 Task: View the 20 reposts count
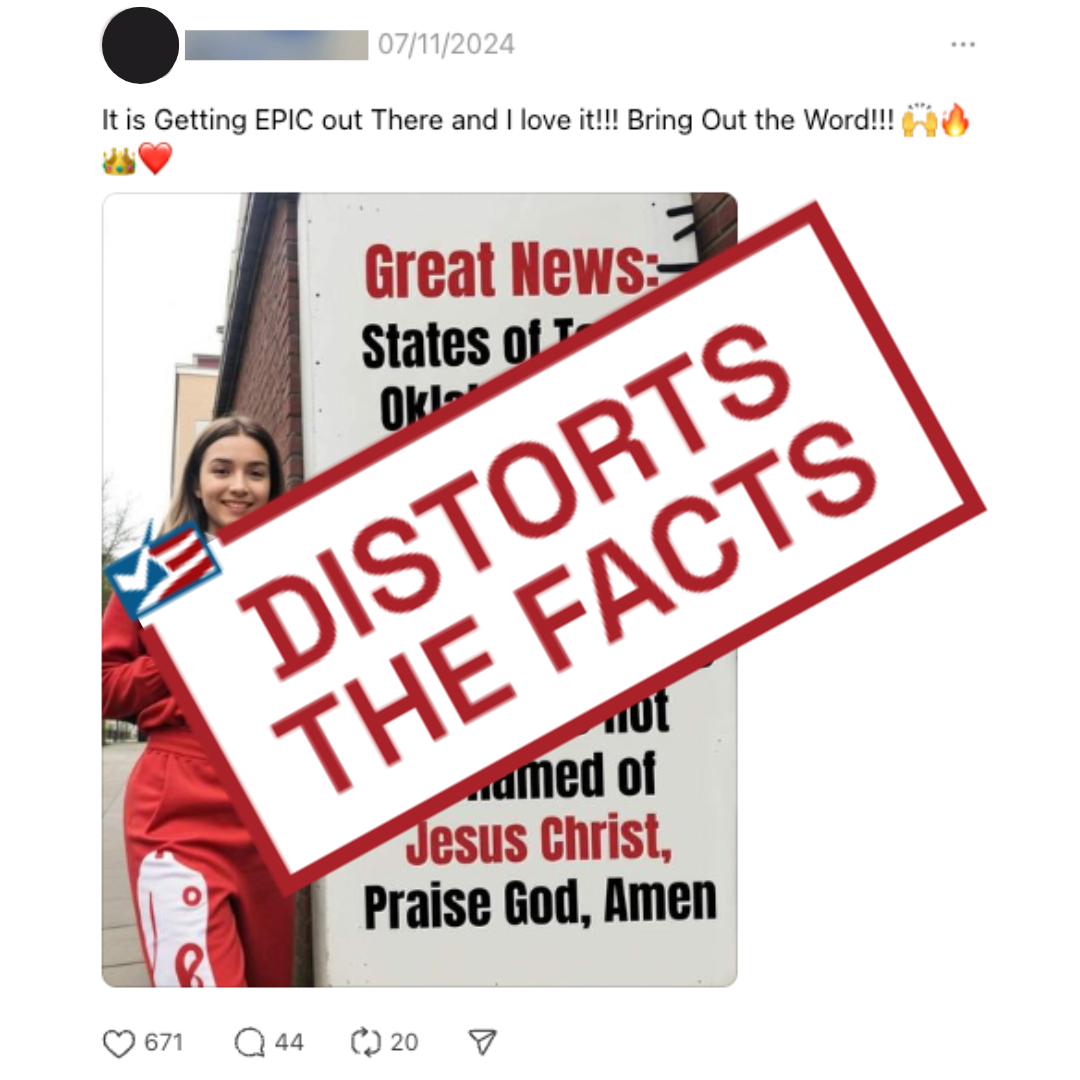click(x=404, y=1042)
